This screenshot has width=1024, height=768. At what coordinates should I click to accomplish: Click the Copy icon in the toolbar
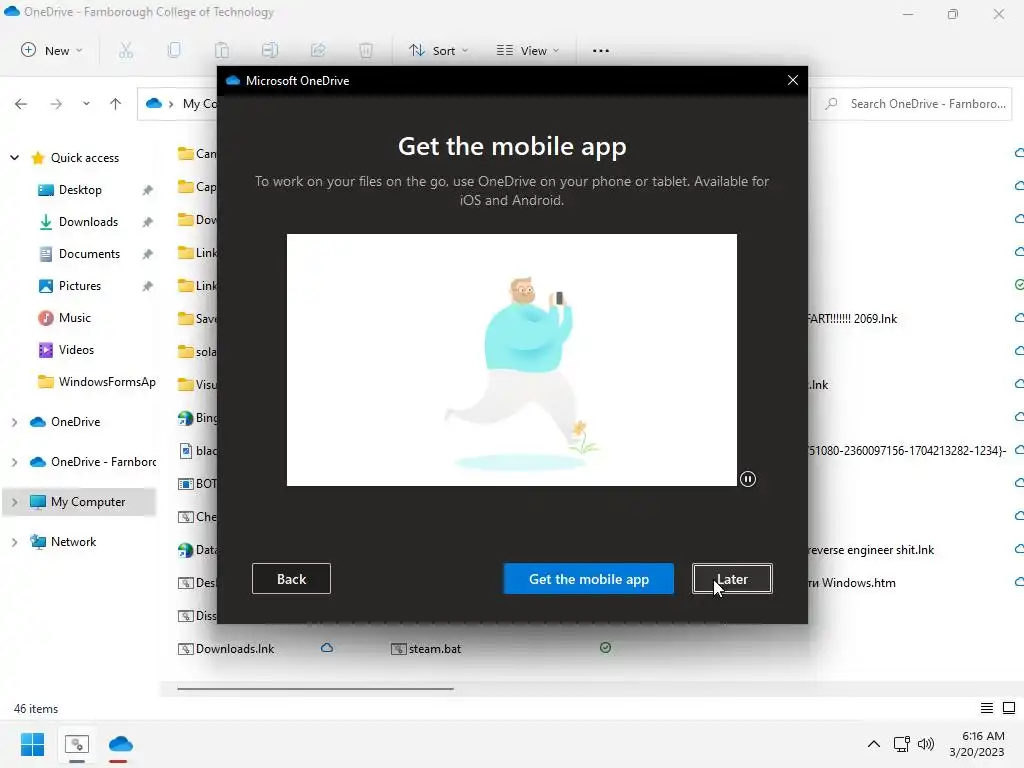point(174,50)
